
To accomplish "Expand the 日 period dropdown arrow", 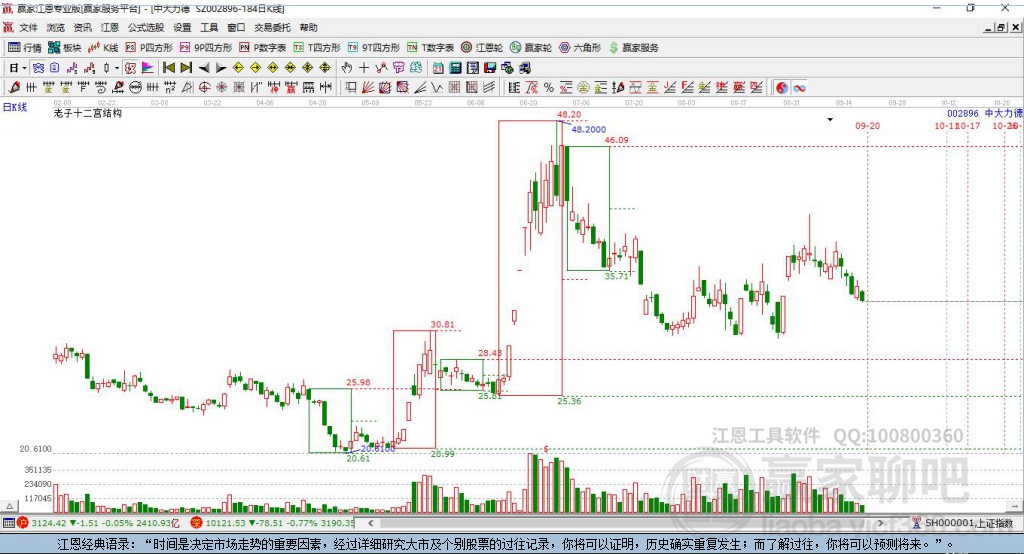I will [x=24, y=68].
